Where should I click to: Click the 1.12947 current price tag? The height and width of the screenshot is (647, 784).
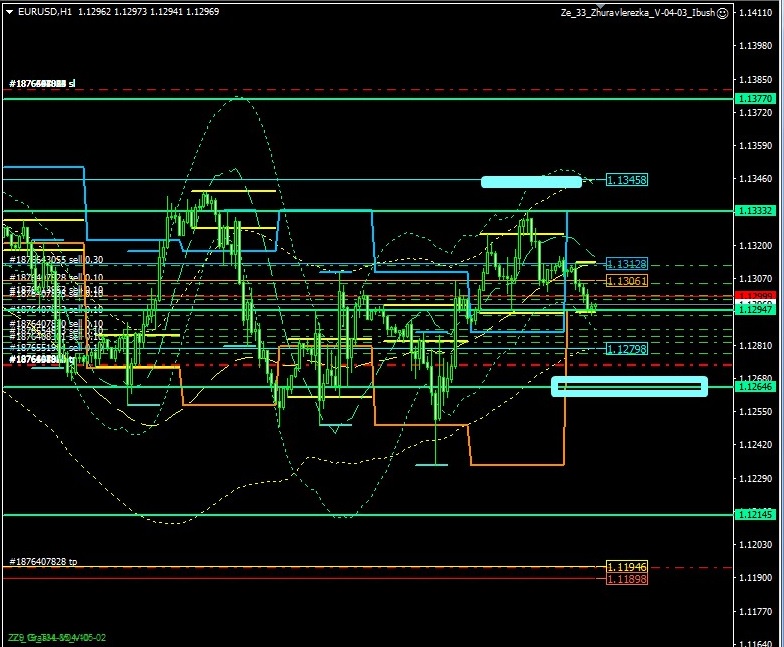(x=754, y=311)
